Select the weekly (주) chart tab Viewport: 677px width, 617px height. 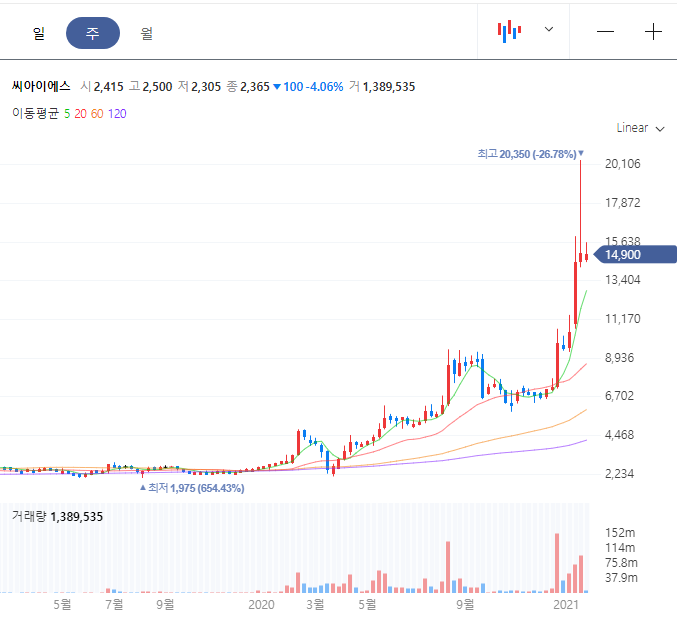pos(93,33)
